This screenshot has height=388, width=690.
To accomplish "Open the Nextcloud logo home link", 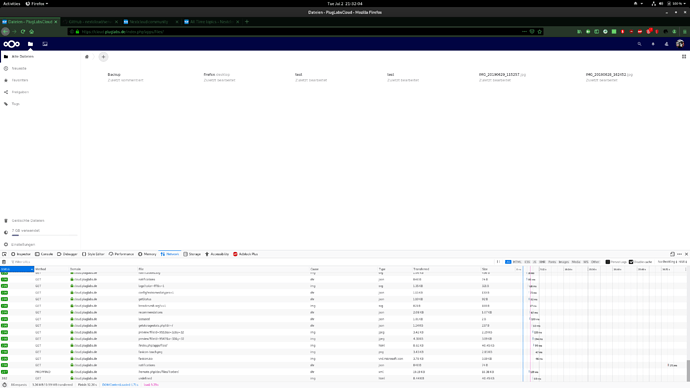I will 11,44.
